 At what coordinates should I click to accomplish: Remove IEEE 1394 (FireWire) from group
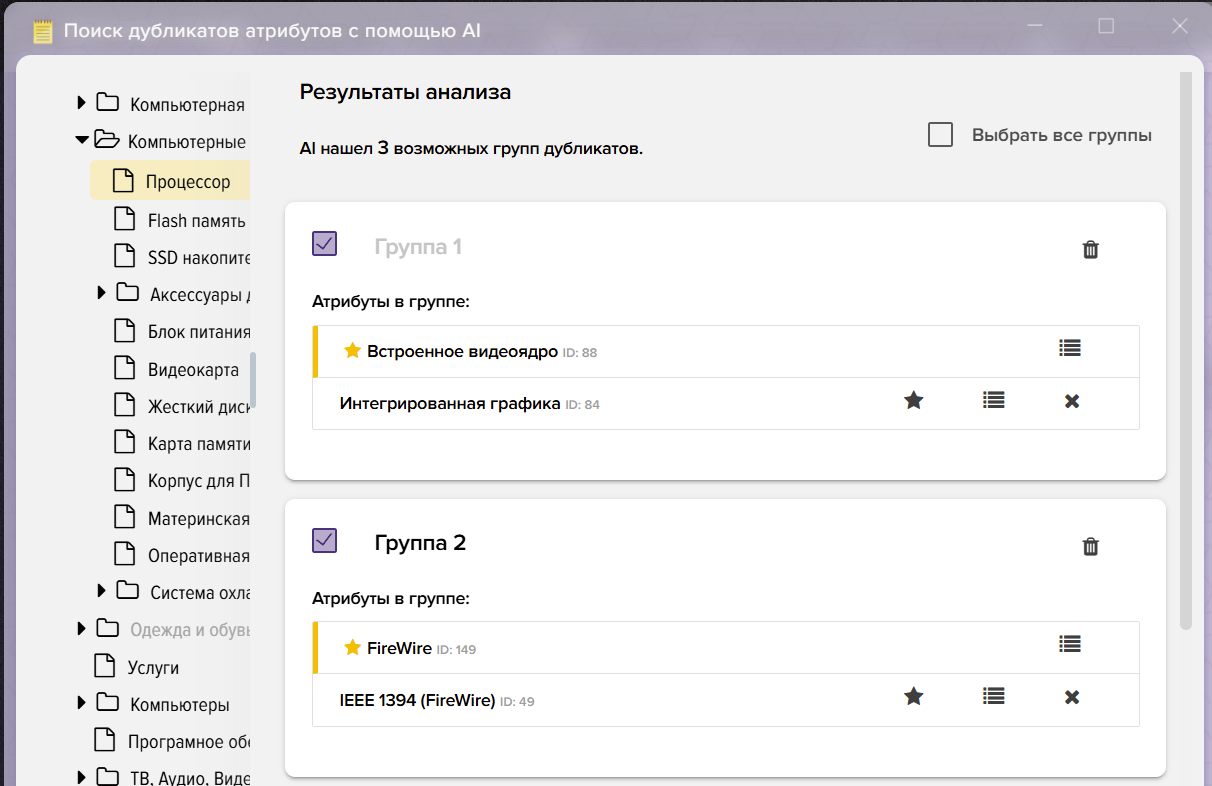pos(1072,697)
